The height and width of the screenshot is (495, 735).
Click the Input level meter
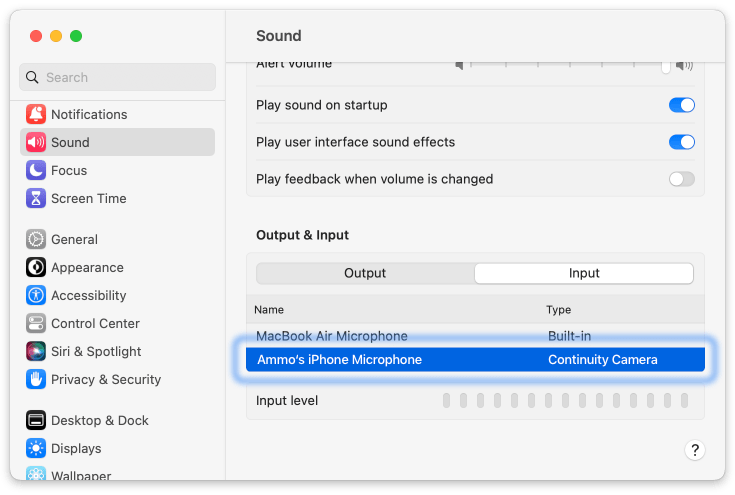tap(565, 401)
